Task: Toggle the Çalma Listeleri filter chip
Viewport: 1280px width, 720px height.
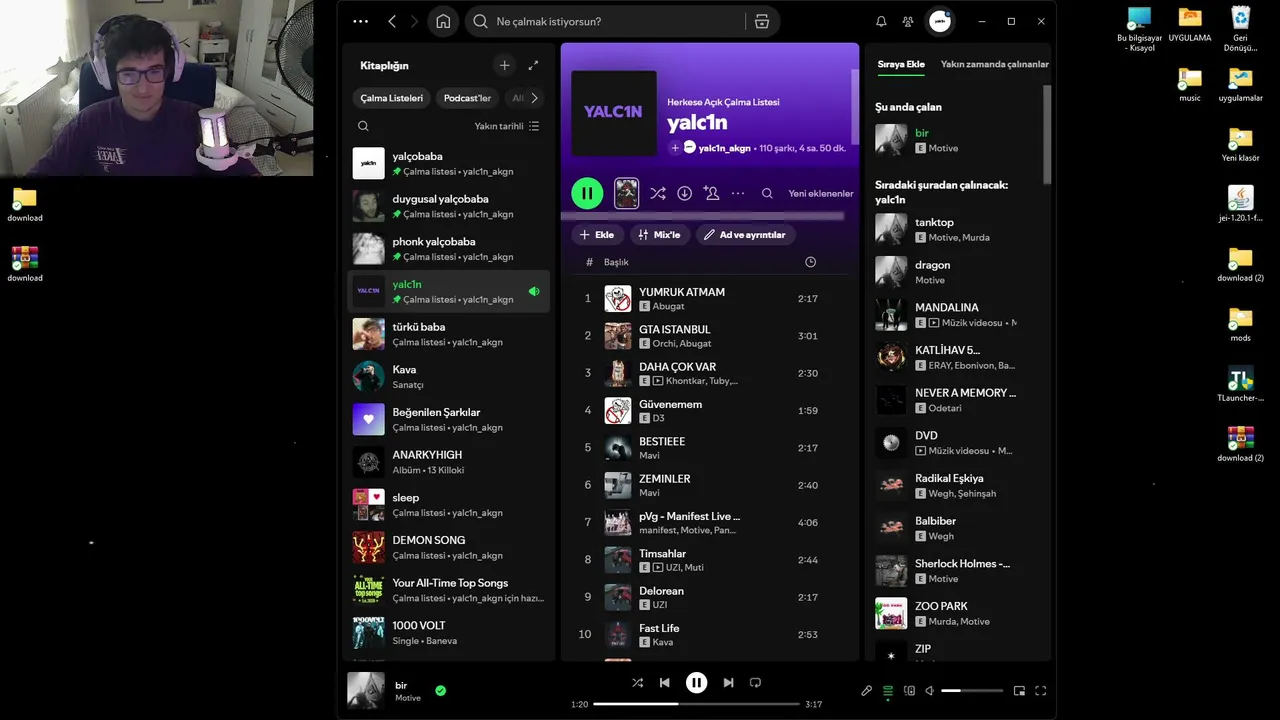Action: tap(392, 98)
